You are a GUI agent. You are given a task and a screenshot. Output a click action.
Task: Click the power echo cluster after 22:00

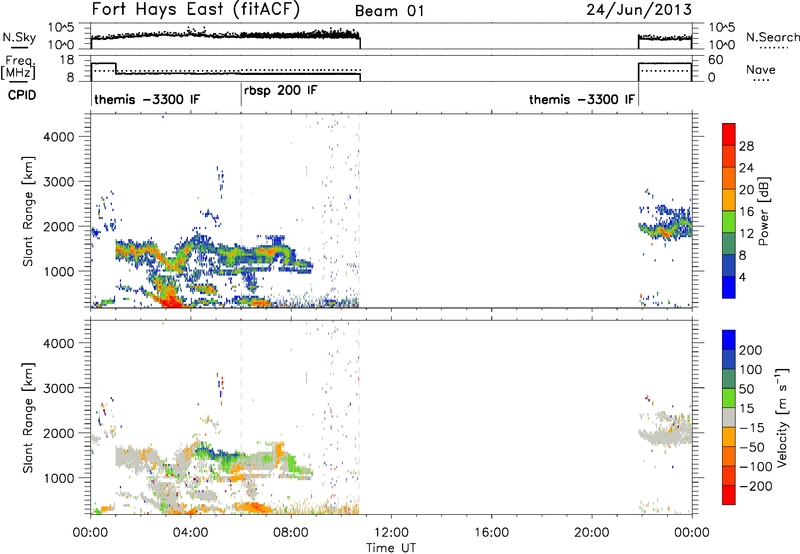(x=666, y=222)
